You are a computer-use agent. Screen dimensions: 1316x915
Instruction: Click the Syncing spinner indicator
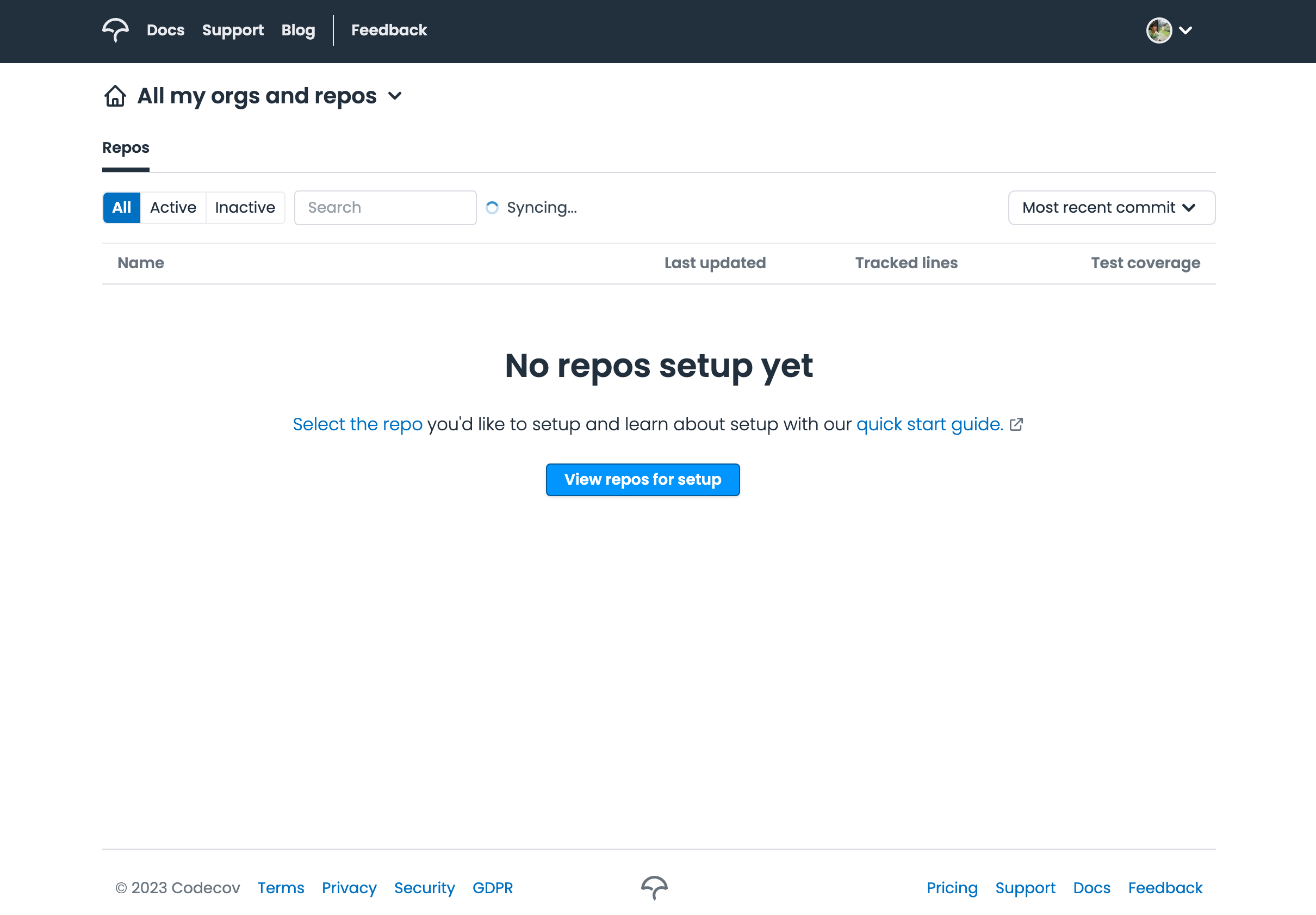click(x=492, y=208)
